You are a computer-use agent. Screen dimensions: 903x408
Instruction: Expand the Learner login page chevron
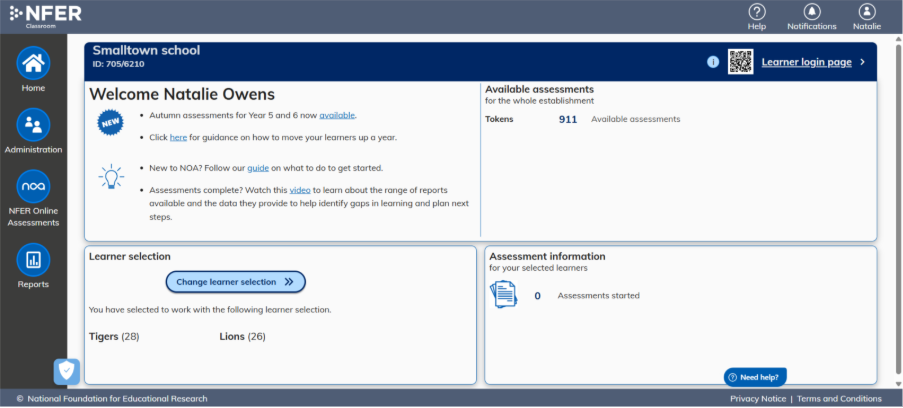pyautogui.click(x=862, y=62)
